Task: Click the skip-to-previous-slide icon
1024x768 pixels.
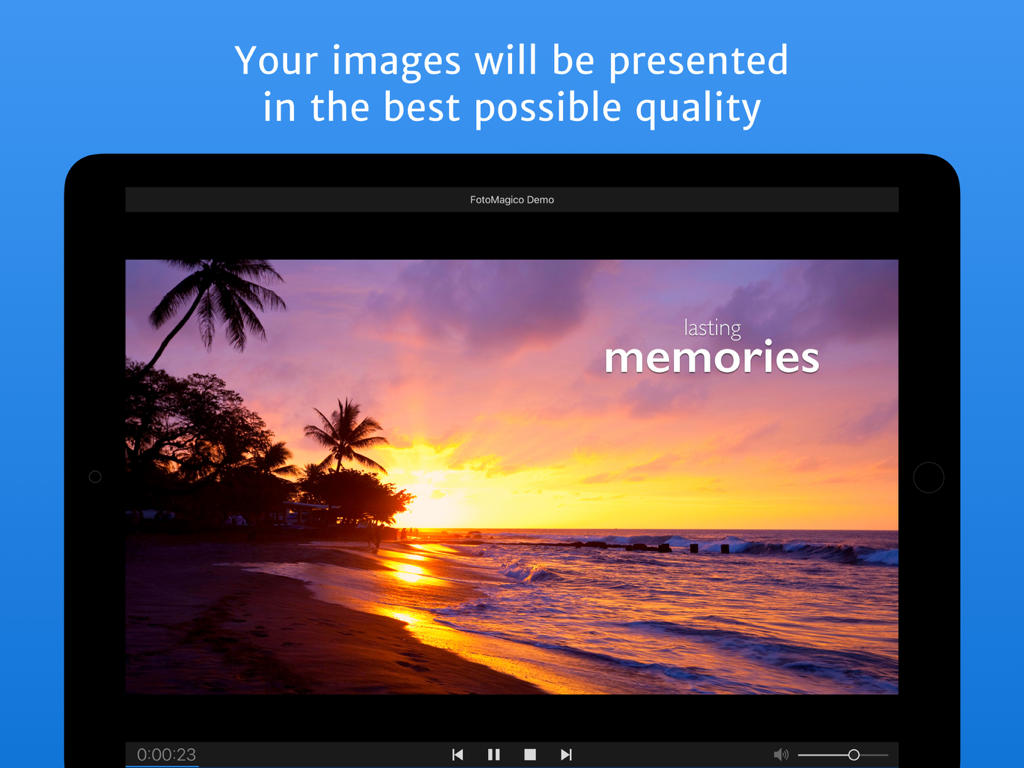Action: (458, 755)
